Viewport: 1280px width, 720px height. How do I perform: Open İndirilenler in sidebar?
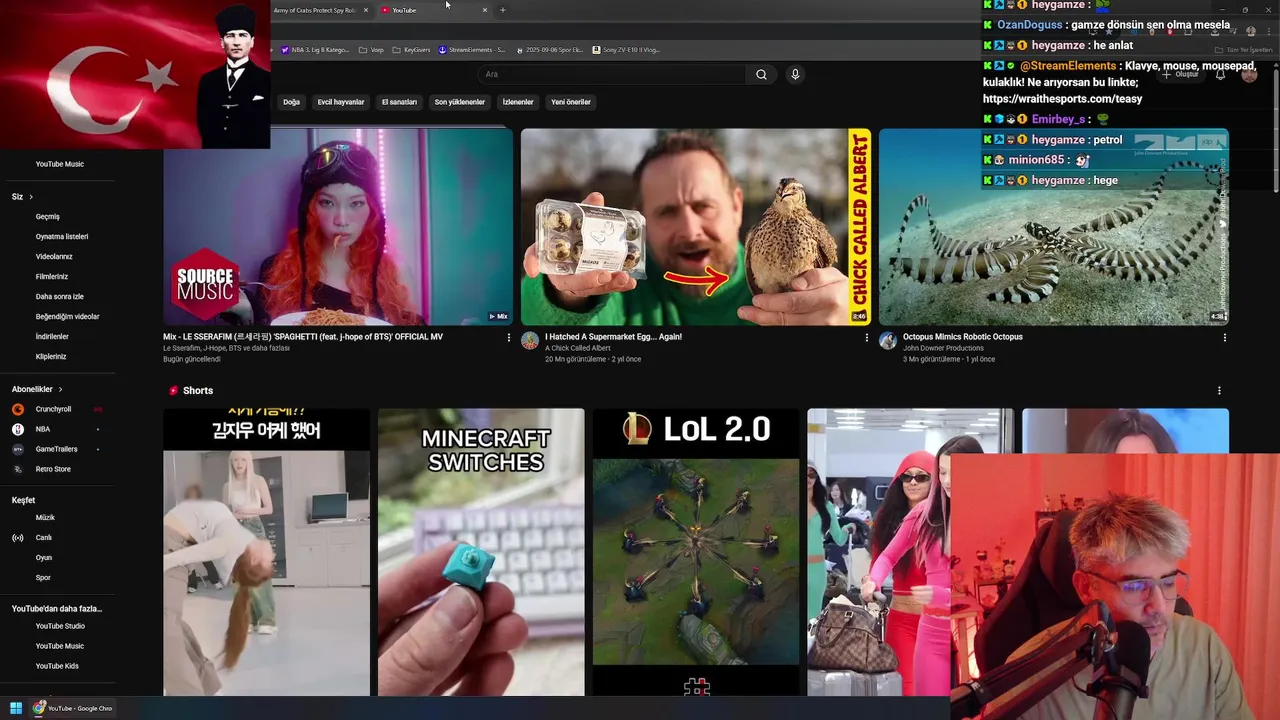[x=52, y=337]
